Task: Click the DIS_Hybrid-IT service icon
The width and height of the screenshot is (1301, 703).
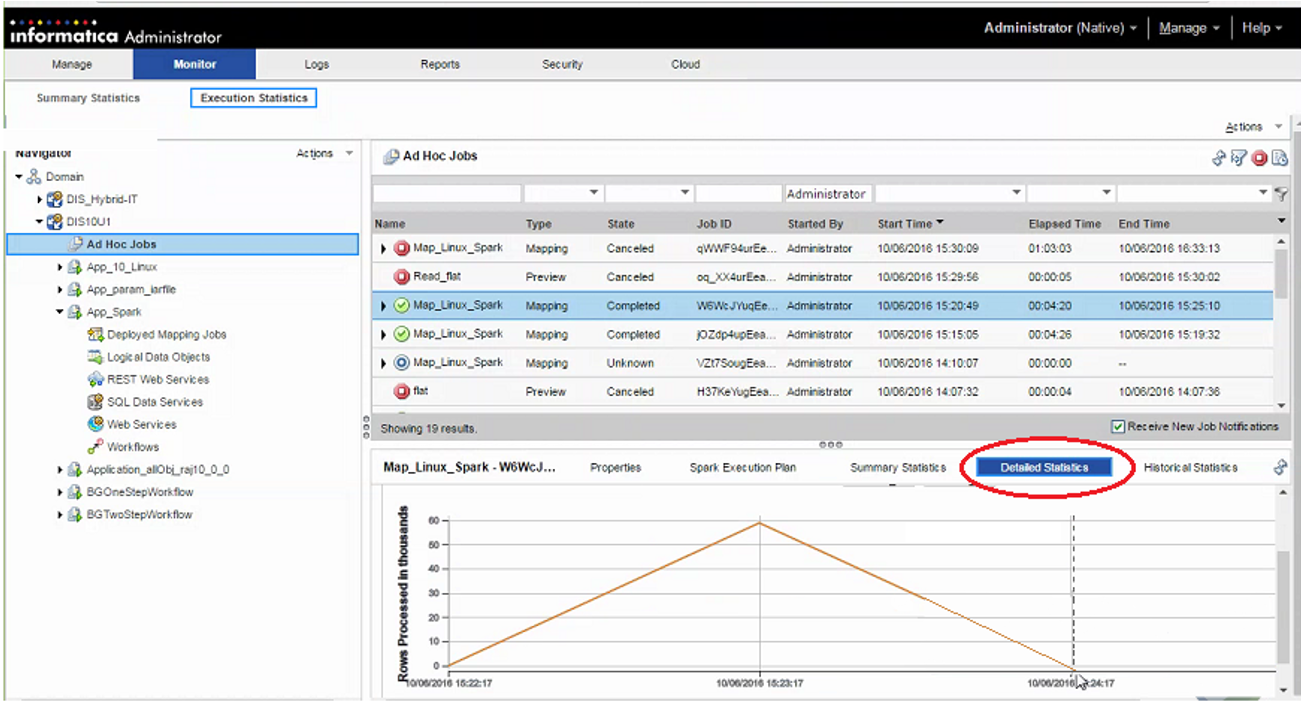Action: pyautogui.click(x=55, y=200)
